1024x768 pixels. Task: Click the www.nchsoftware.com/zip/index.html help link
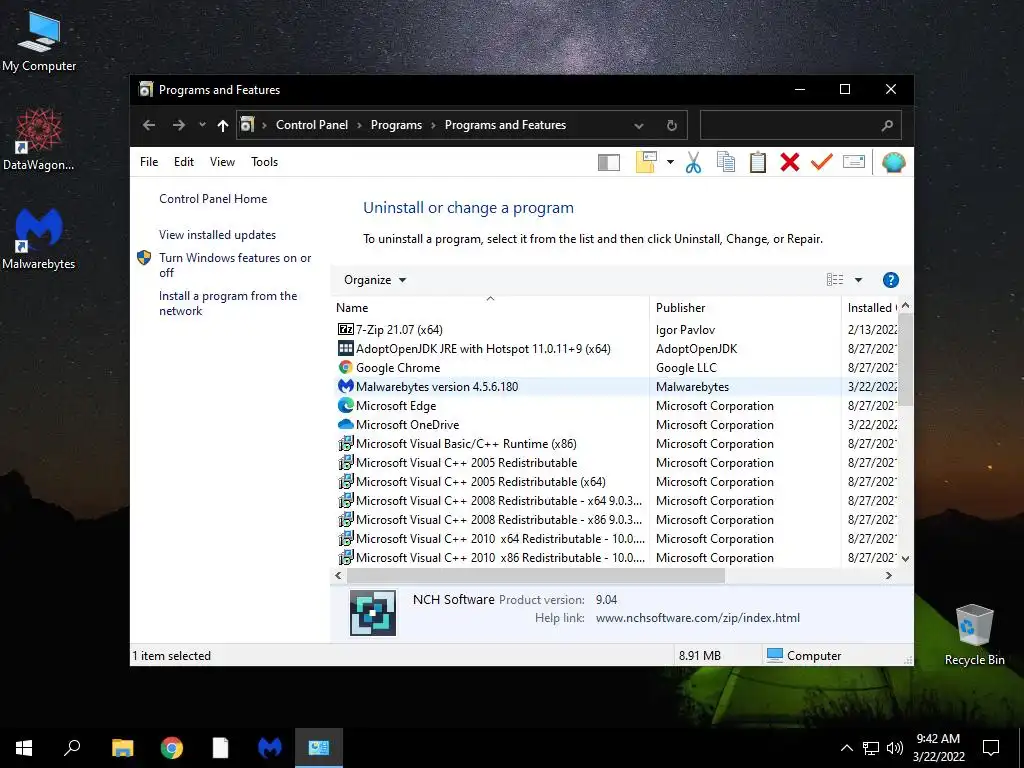[x=697, y=618]
